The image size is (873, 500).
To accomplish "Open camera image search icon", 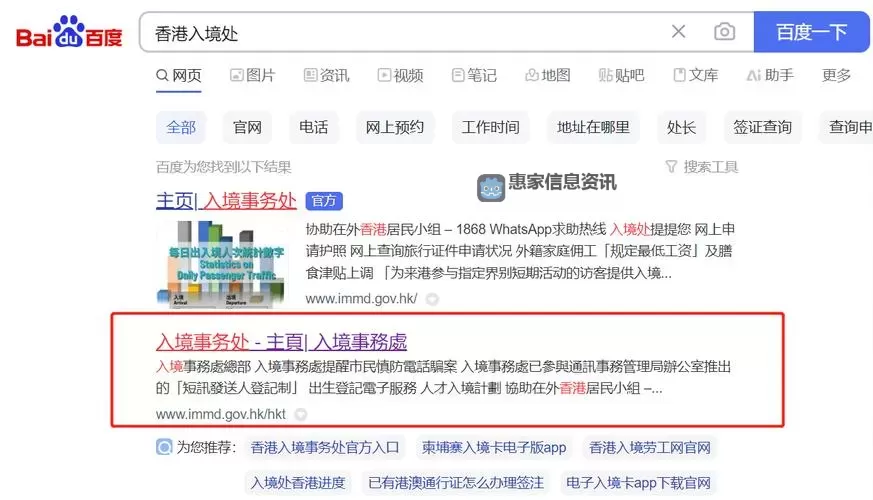I will (x=724, y=32).
